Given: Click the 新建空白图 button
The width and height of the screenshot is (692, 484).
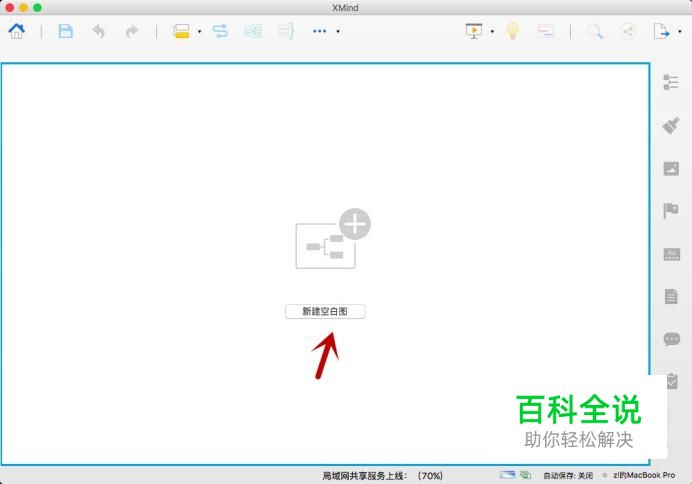Looking at the screenshot, I should (x=325, y=311).
